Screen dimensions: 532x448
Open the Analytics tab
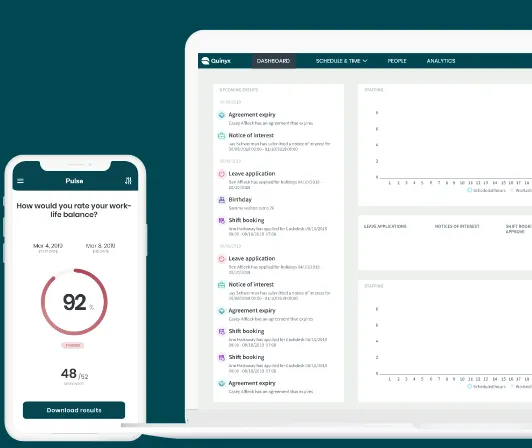[x=441, y=61]
